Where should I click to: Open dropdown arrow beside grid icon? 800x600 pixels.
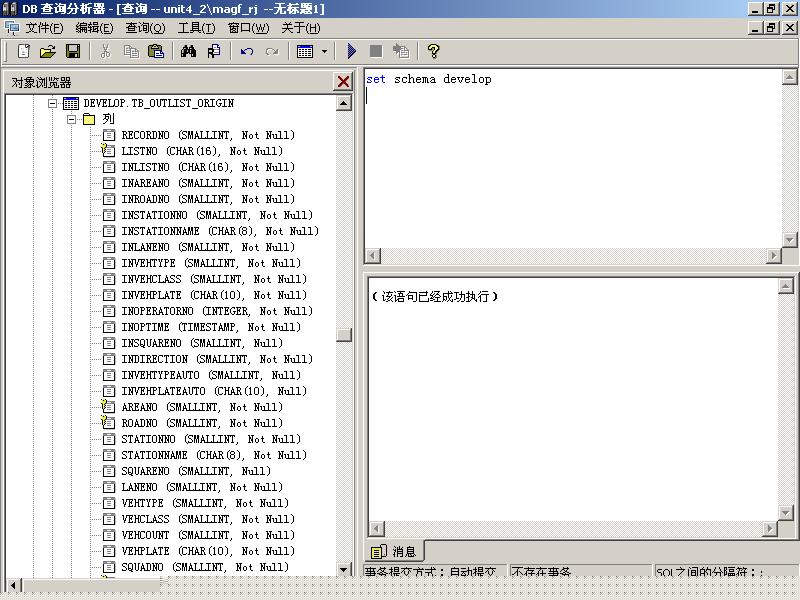[324, 51]
